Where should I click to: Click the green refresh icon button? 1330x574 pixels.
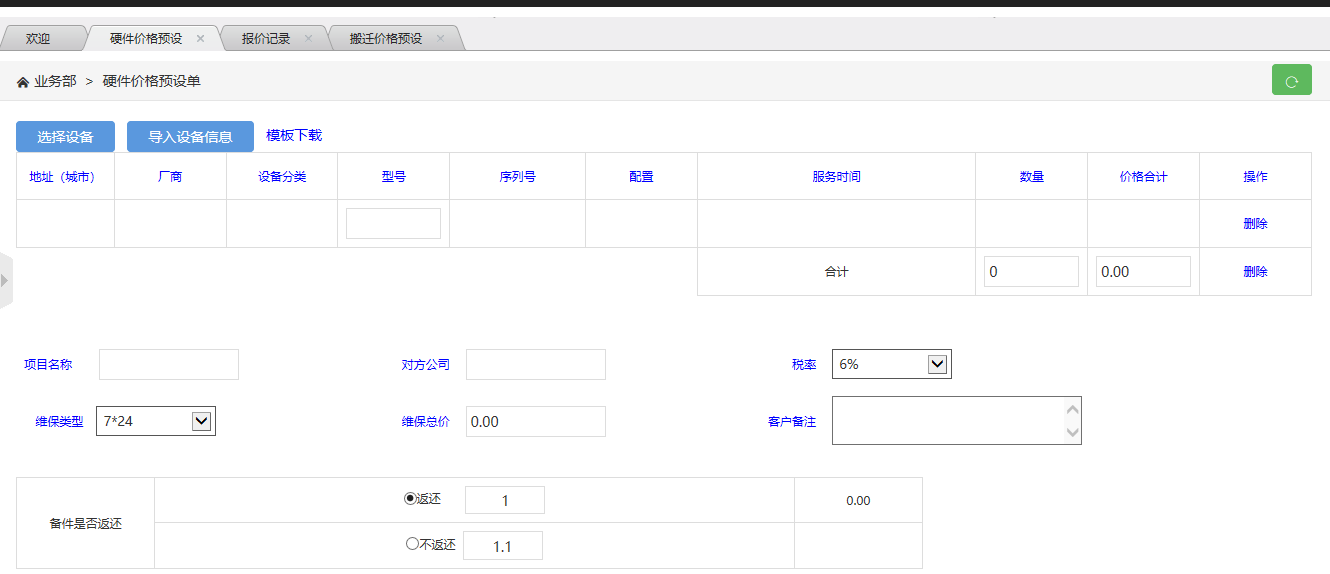point(1291,81)
